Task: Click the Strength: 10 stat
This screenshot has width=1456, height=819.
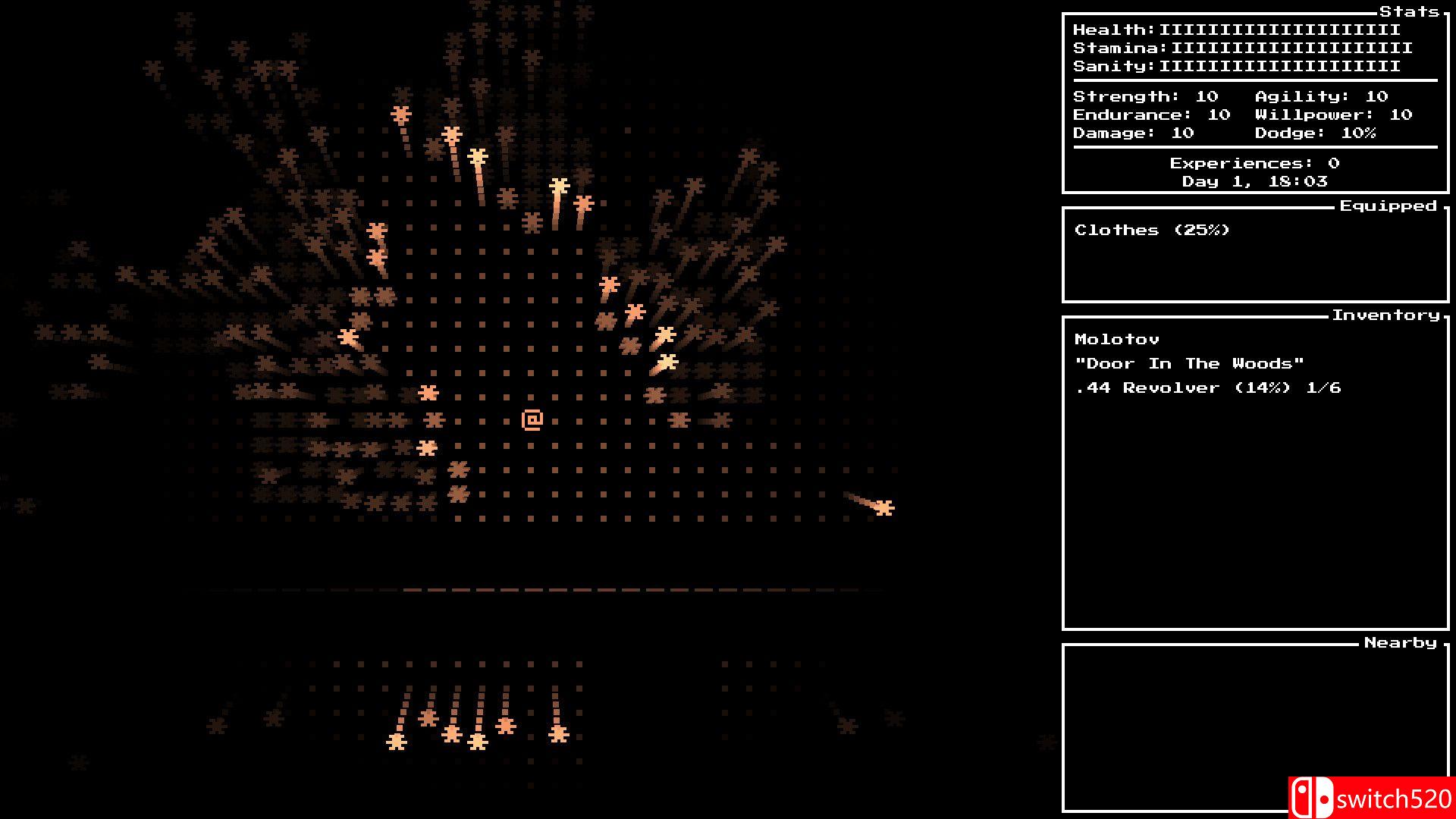Action: pyautogui.click(x=1145, y=96)
